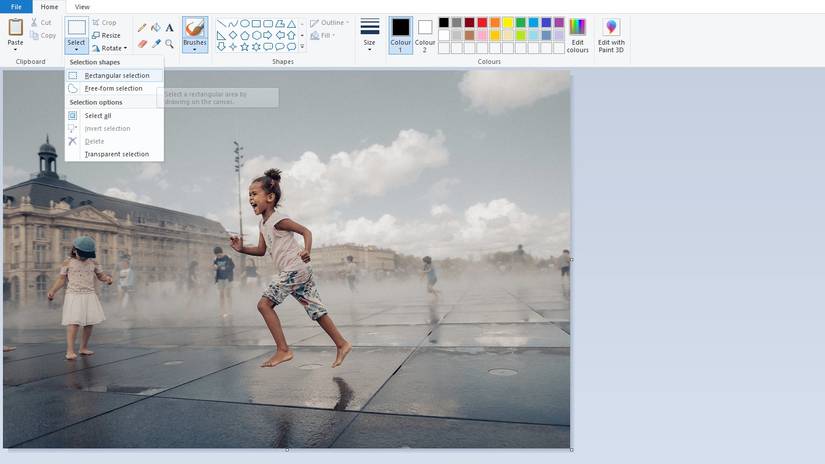Pick the Fill with colour bucket tool
825x464 pixels.
coord(155,28)
